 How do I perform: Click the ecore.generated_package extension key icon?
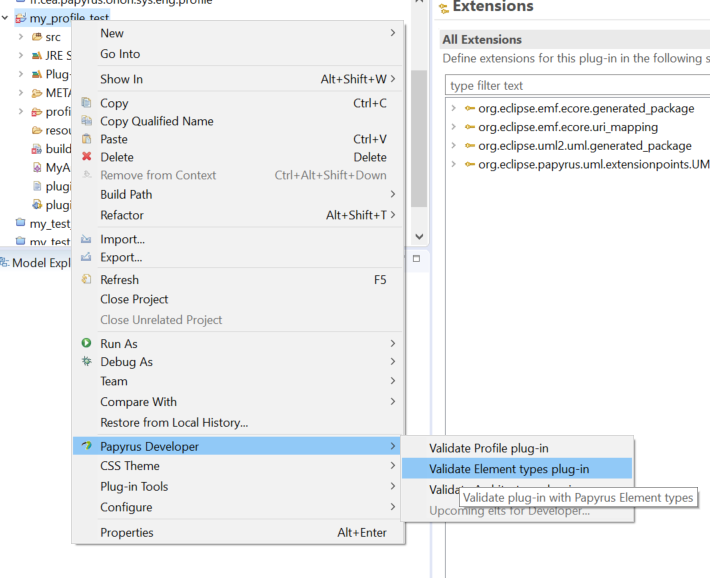click(470, 108)
